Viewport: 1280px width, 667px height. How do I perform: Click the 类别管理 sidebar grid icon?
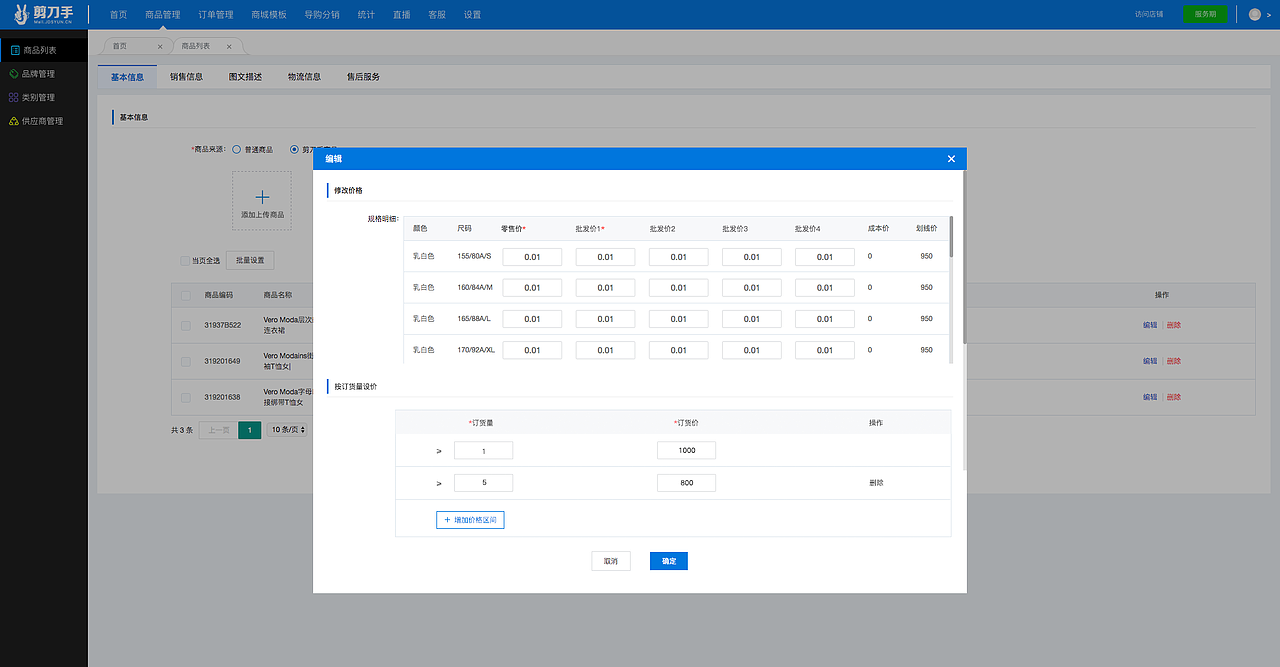point(13,98)
